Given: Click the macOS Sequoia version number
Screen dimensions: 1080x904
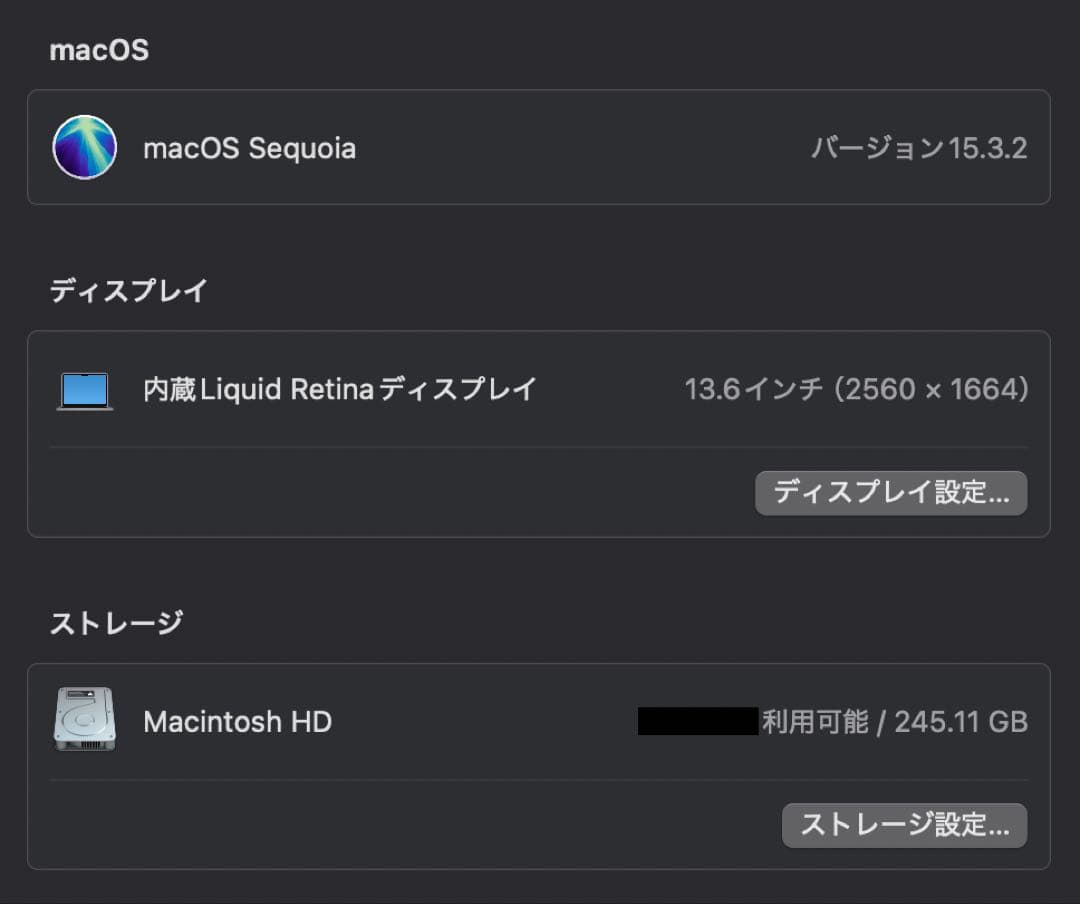Looking at the screenshot, I should [921, 147].
